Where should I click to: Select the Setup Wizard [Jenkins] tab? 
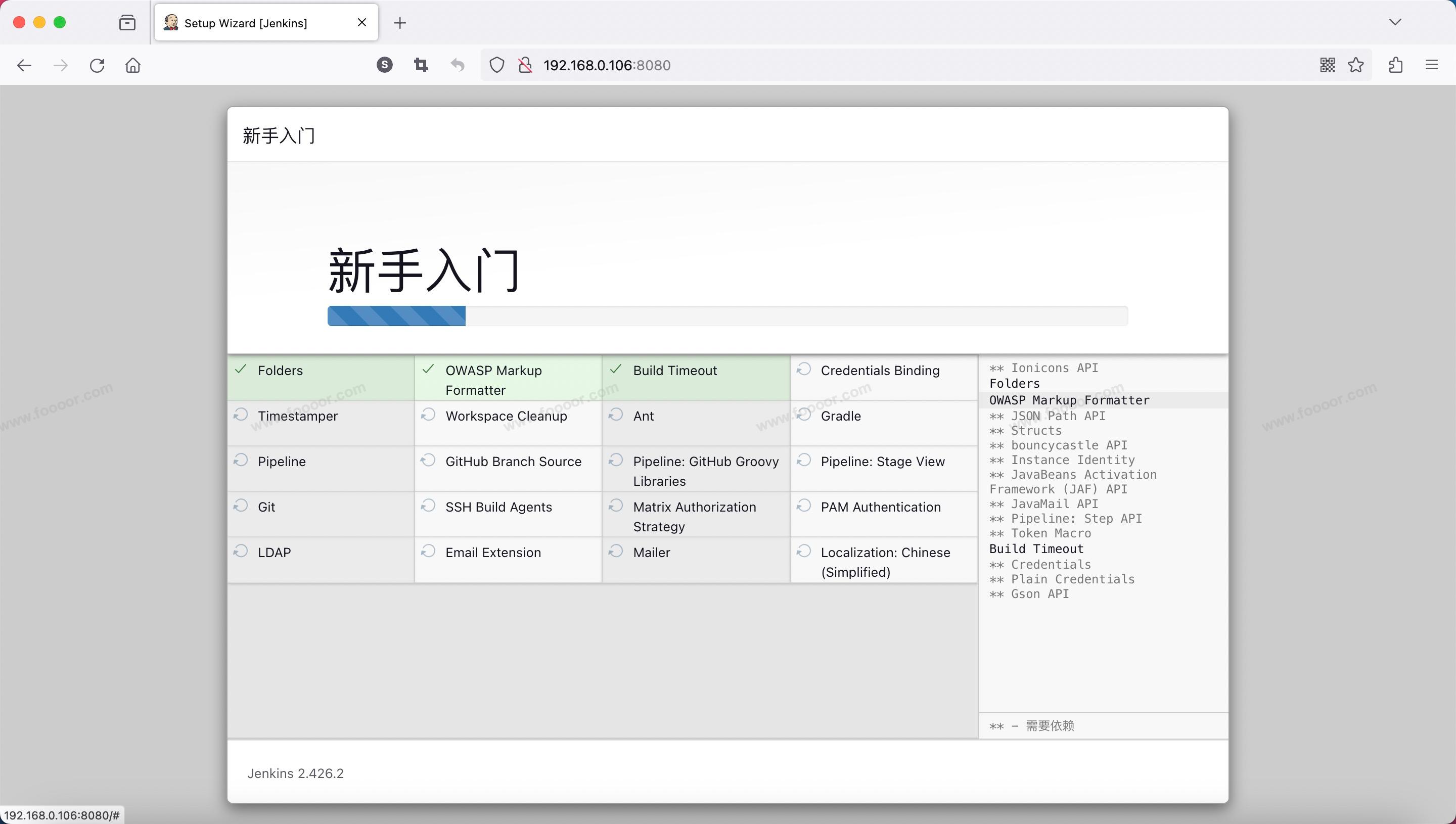click(246, 23)
